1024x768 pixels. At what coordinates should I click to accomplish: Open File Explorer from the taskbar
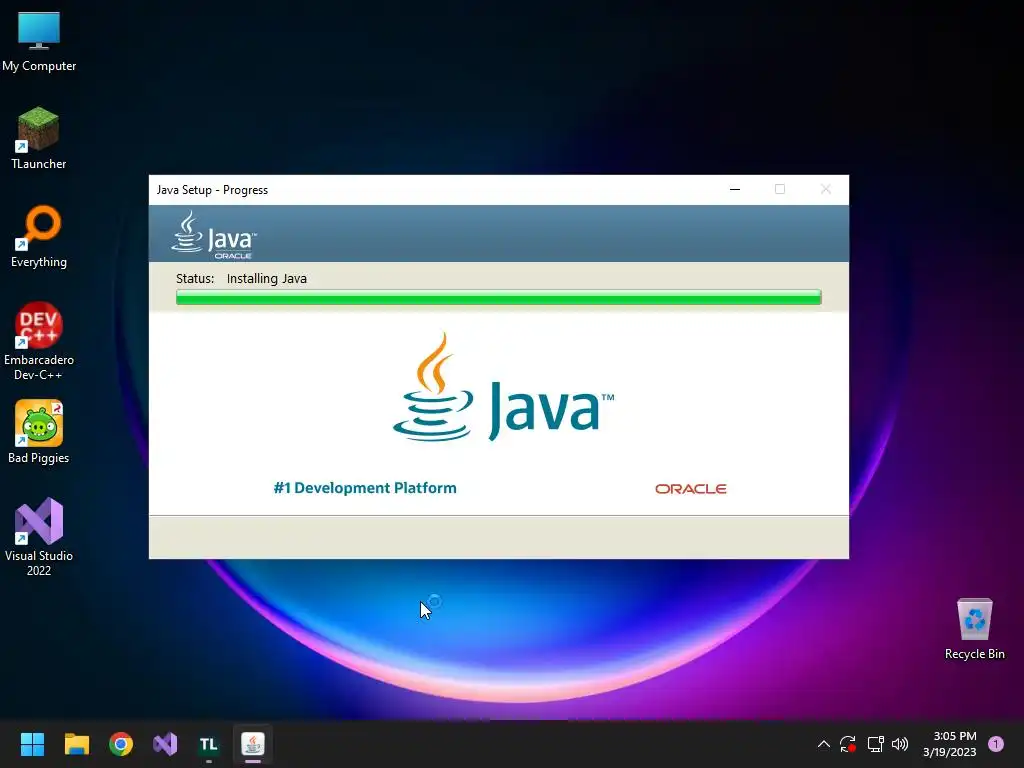pos(76,744)
